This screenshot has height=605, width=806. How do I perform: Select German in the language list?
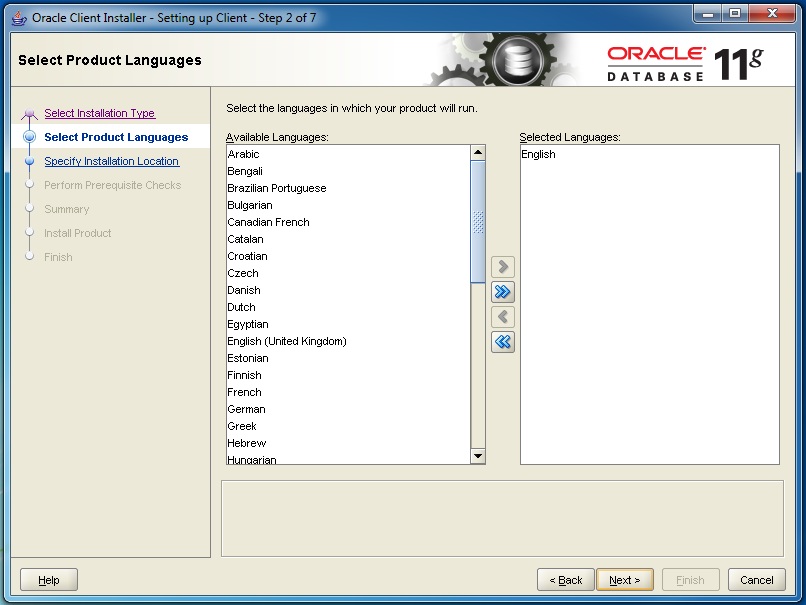point(348,409)
